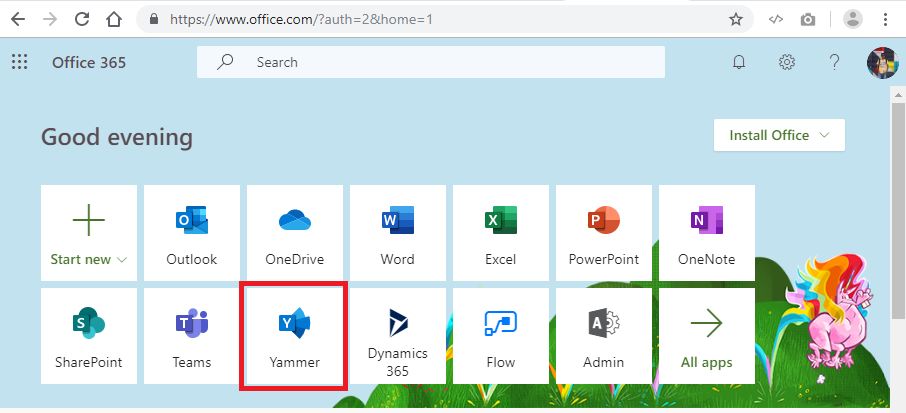The height and width of the screenshot is (413, 906).
Task: Open the Flow app tile
Action: coord(500,336)
